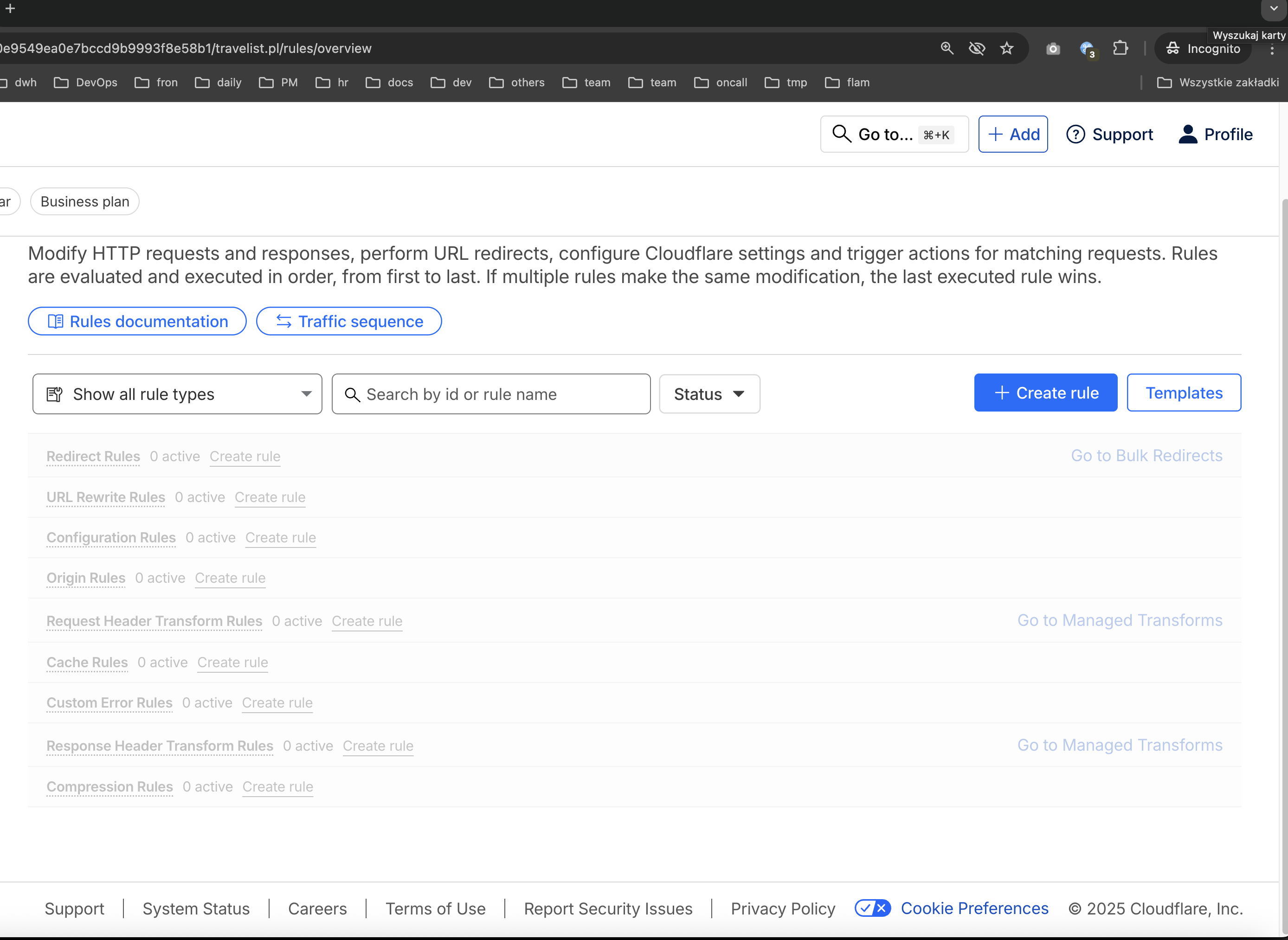Open Go to quick search box

[x=894, y=134]
